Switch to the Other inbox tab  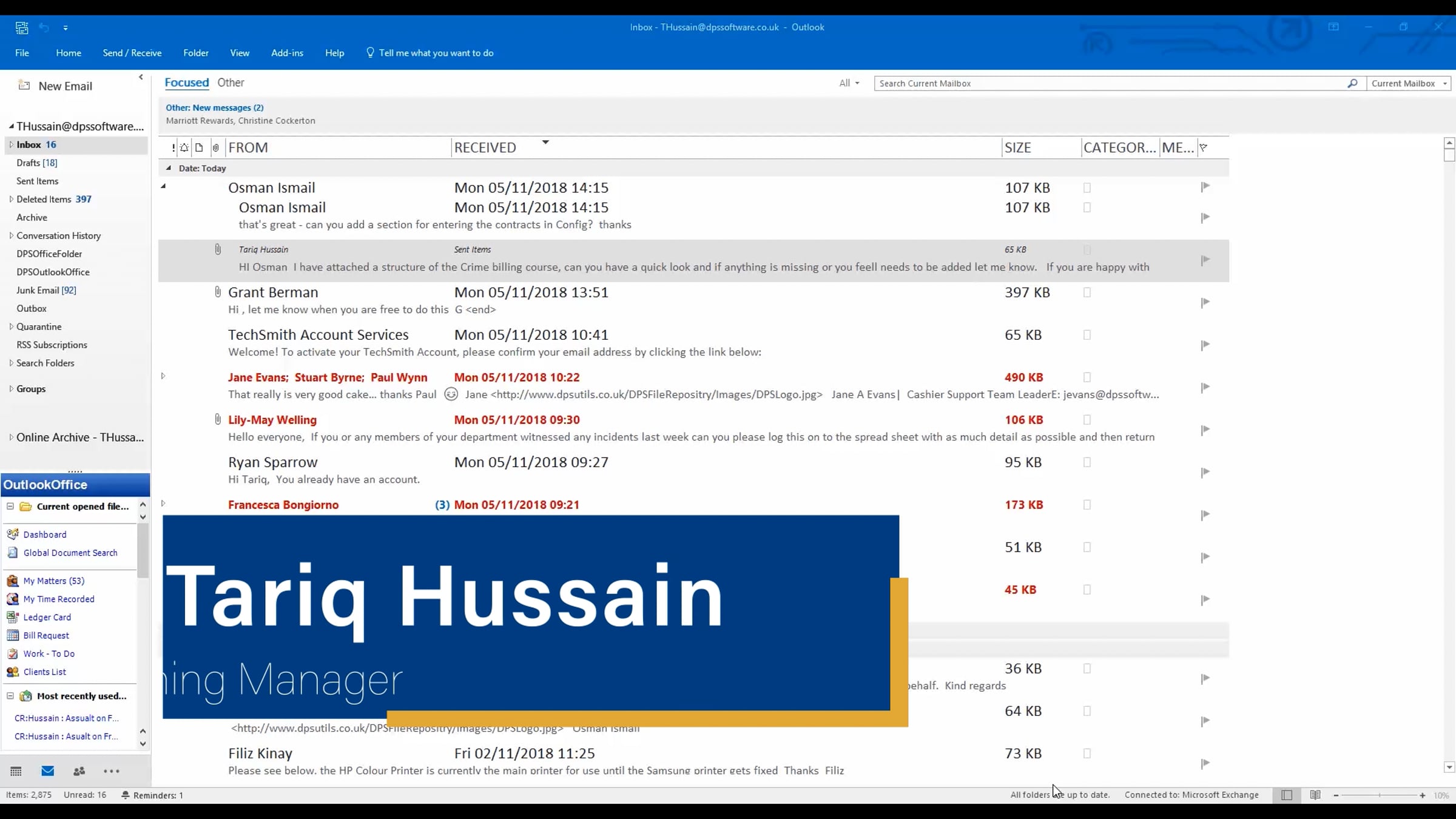pyautogui.click(x=231, y=83)
